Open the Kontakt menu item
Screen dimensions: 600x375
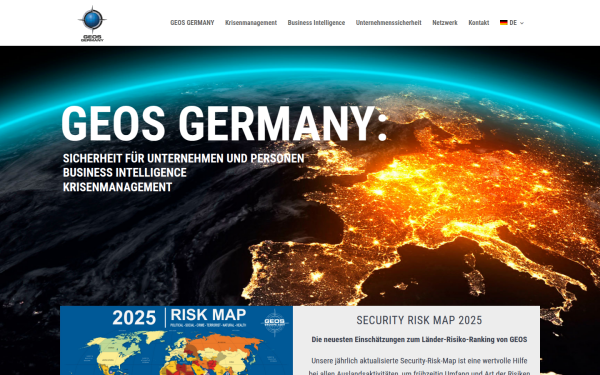[x=479, y=23]
